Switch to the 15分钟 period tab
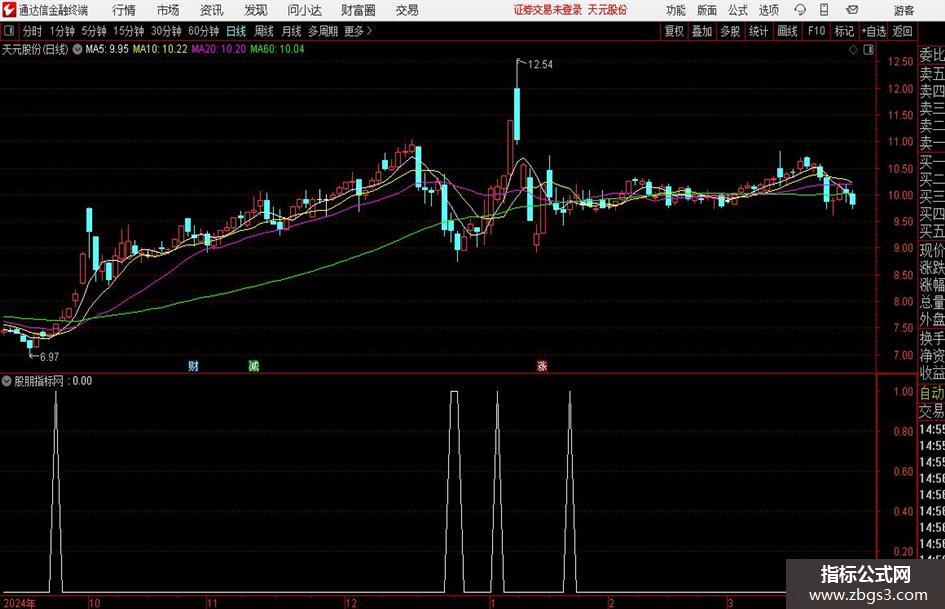This screenshot has width=945, height=609. pos(129,31)
